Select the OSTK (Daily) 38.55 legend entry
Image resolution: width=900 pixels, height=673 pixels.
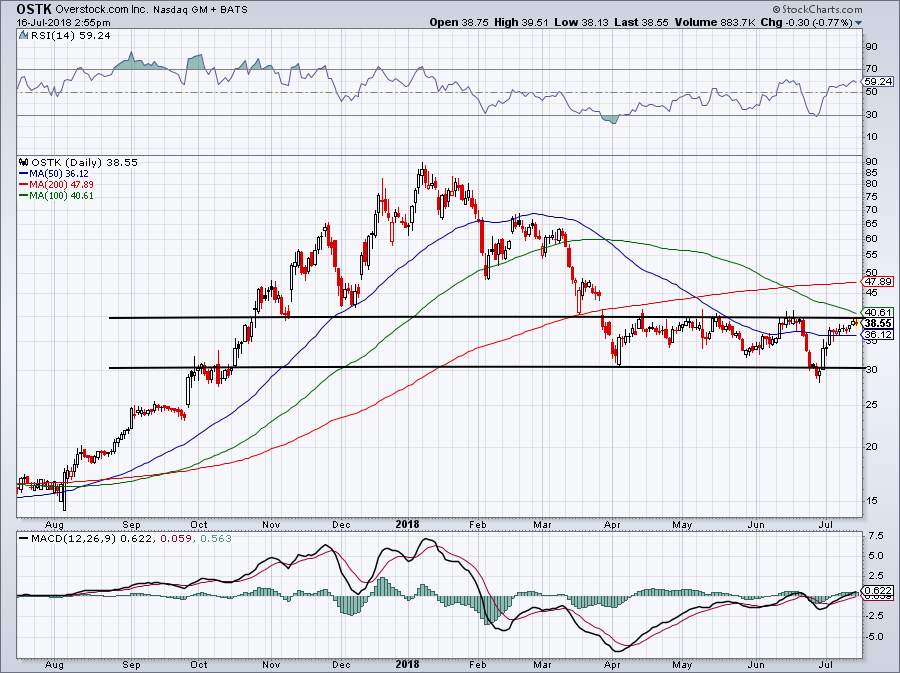[84, 163]
